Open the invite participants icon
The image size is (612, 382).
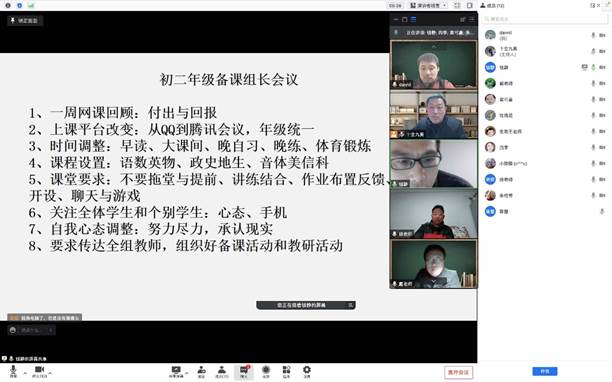coord(201,372)
